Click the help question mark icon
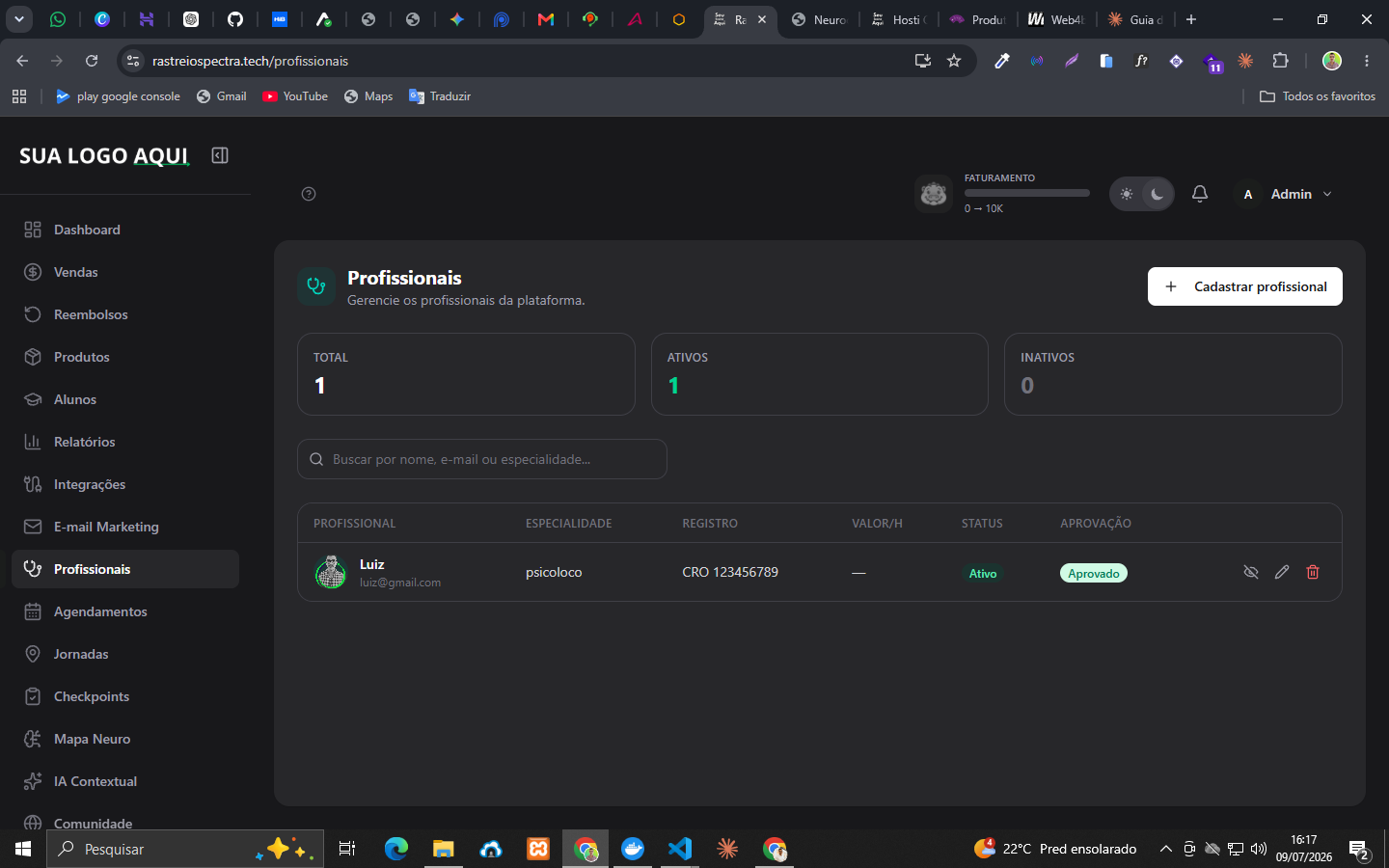The image size is (1389, 868). point(309,194)
